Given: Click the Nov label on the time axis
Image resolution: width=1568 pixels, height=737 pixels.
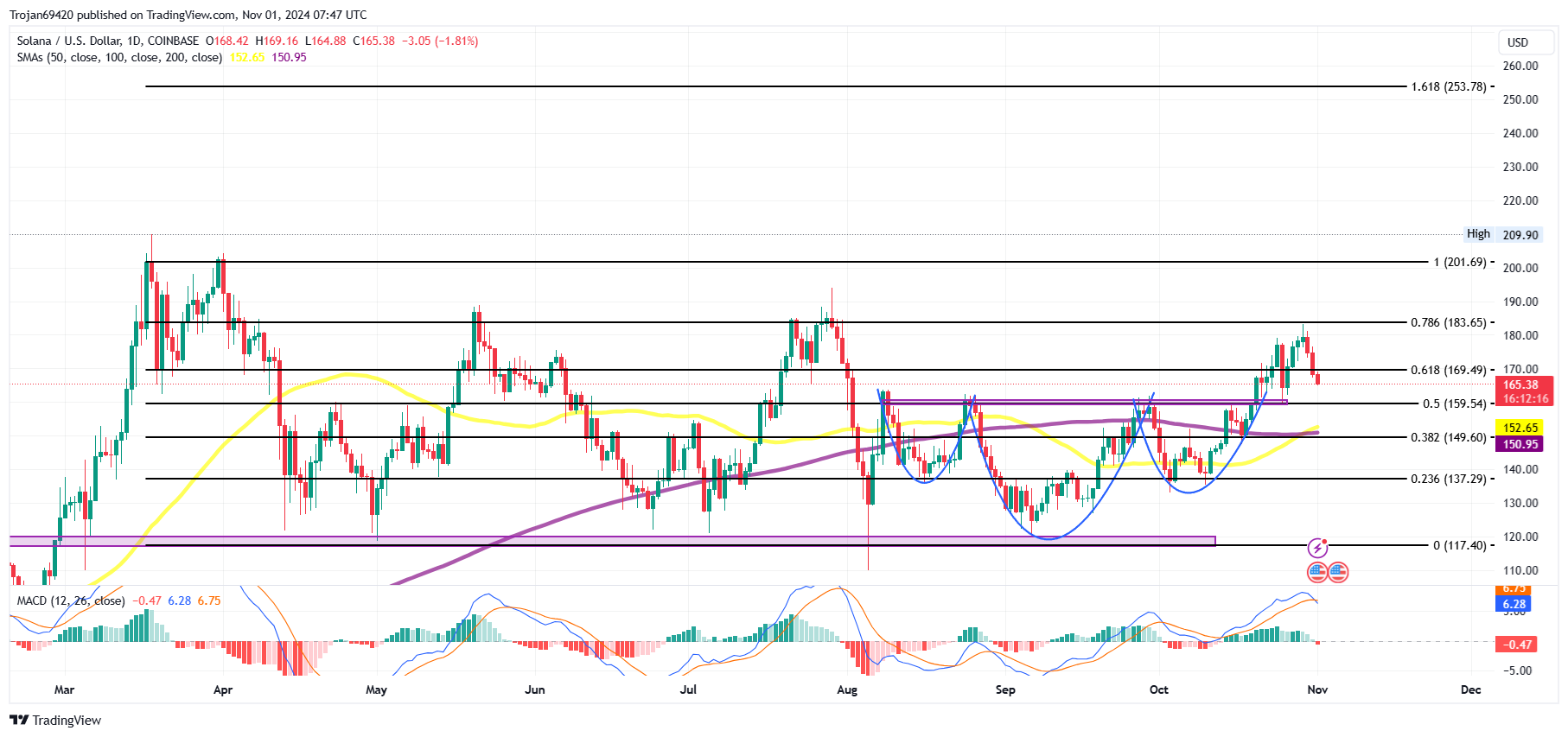Looking at the screenshot, I should click(1317, 689).
